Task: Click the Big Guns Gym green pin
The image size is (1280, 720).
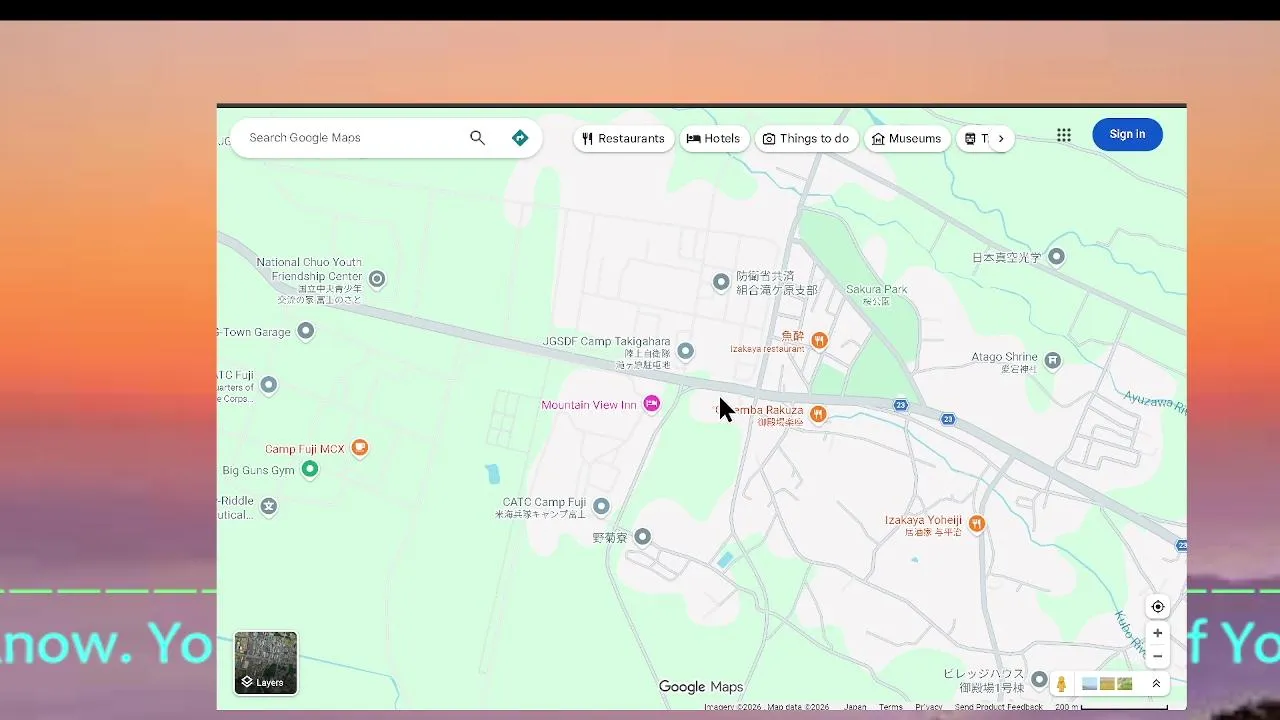Action: [309, 469]
